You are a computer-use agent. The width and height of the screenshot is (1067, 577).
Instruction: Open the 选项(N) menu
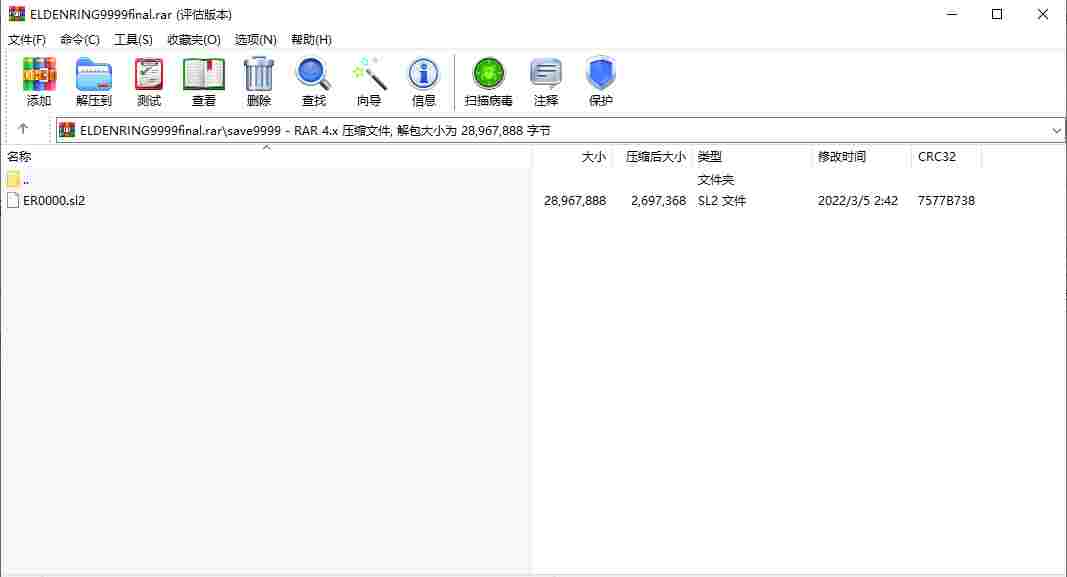tap(256, 39)
